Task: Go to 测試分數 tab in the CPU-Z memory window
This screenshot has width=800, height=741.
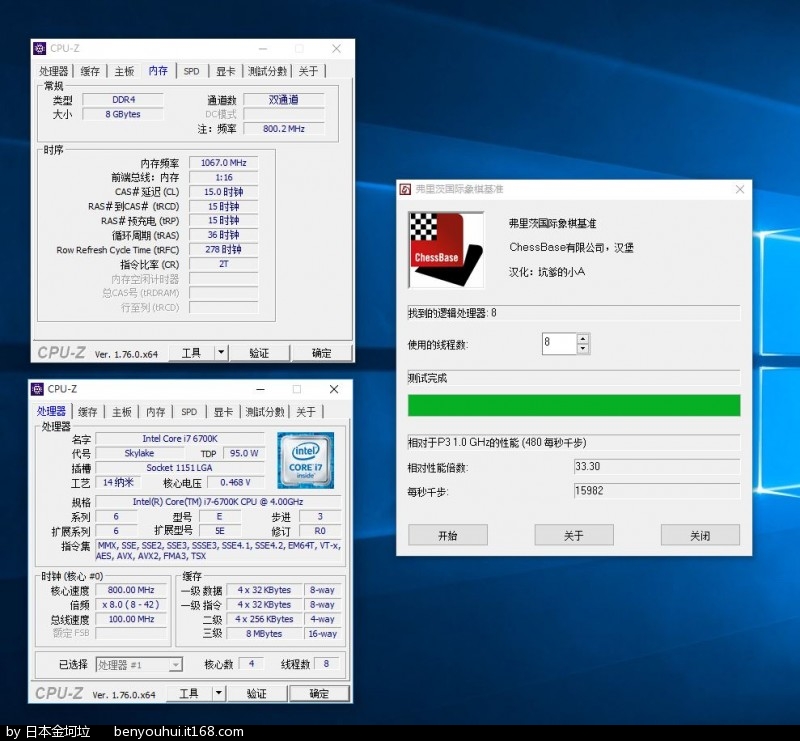Action: pos(267,71)
